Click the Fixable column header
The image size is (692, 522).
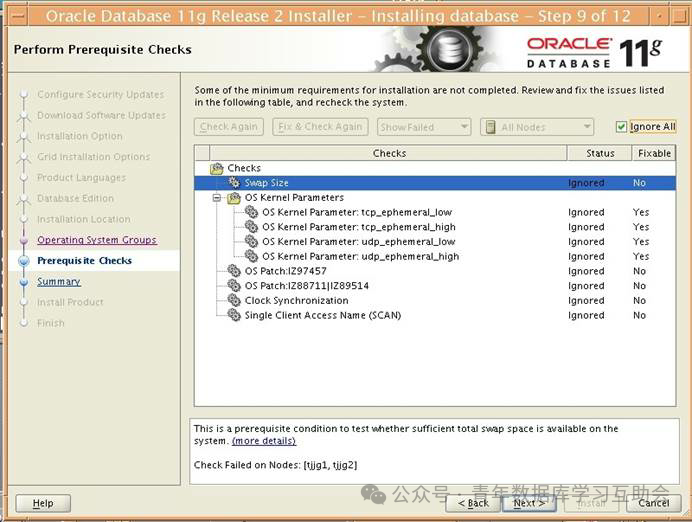coord(654,153)
